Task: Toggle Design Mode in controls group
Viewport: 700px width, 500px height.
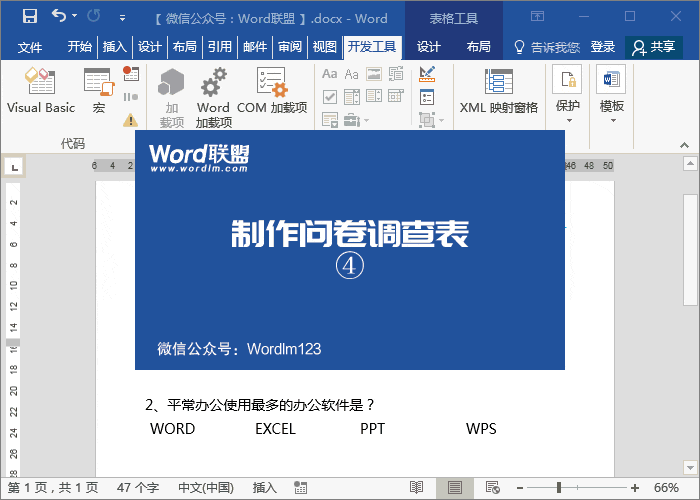Action: coord(427,74)
